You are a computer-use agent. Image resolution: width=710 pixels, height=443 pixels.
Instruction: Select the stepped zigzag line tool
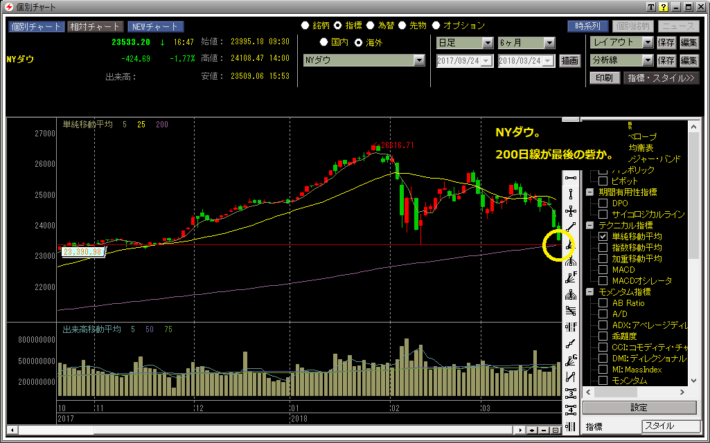pos(571,344)
